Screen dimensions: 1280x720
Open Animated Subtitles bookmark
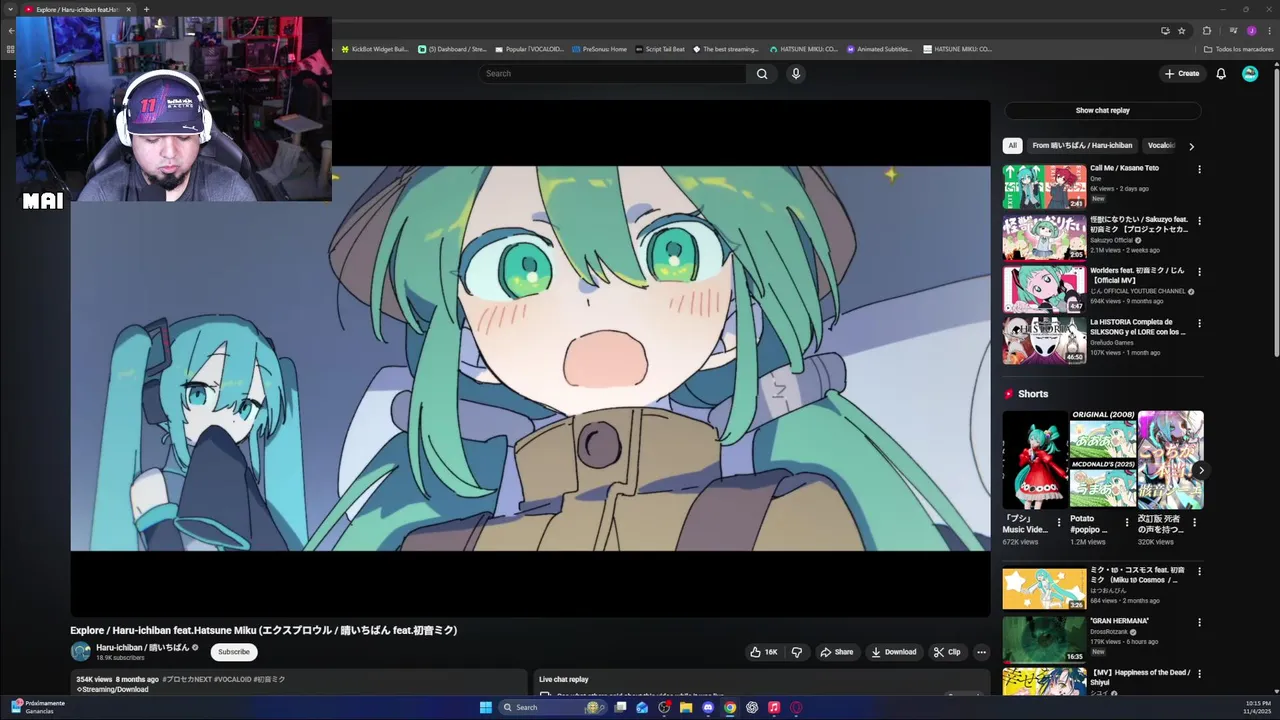pyautogui.click(x=879, y=49)
